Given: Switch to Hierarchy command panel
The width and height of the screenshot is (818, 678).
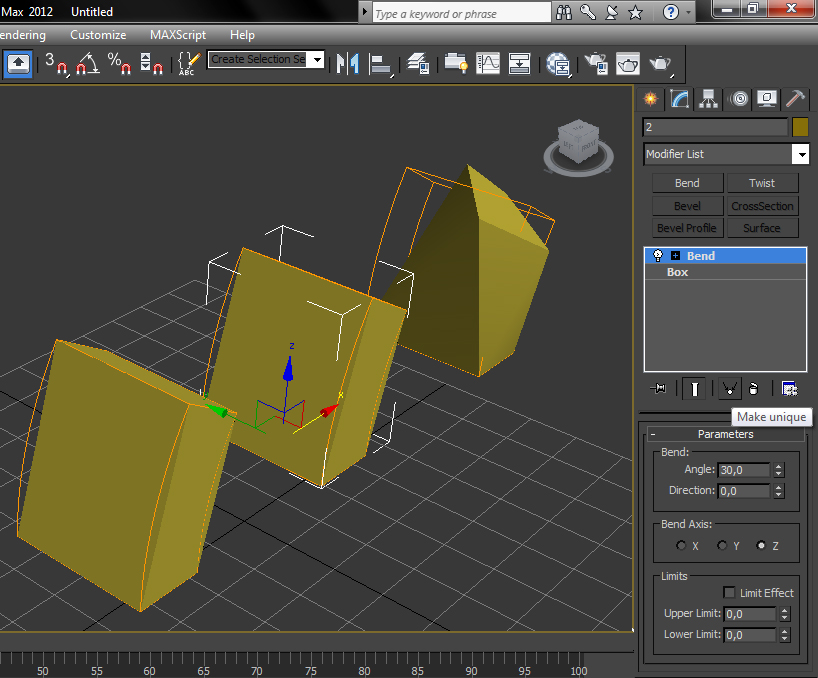Looking at the screenshot, I should 708,99.
